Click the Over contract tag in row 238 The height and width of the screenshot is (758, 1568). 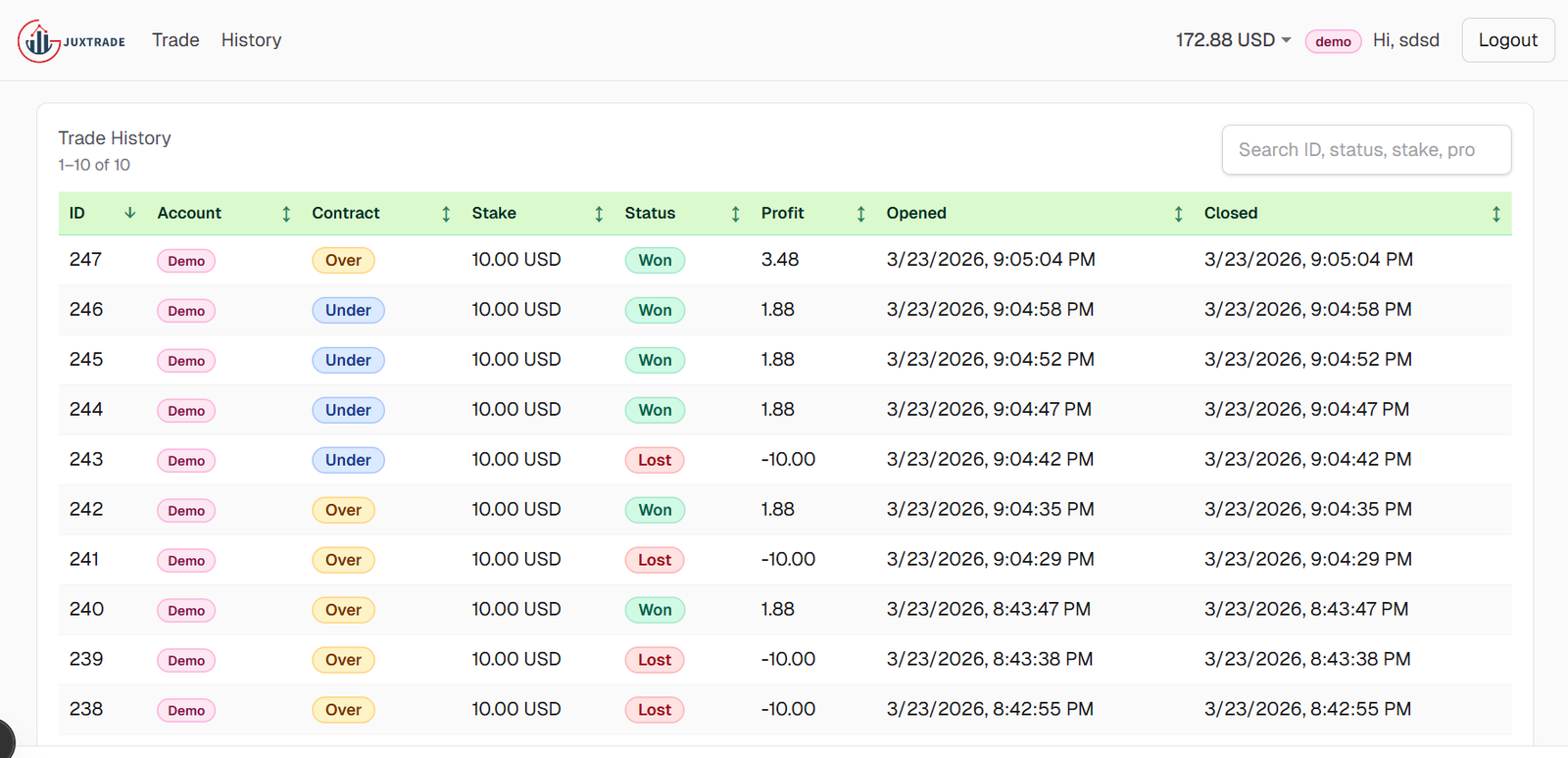[x=343, y=710]
